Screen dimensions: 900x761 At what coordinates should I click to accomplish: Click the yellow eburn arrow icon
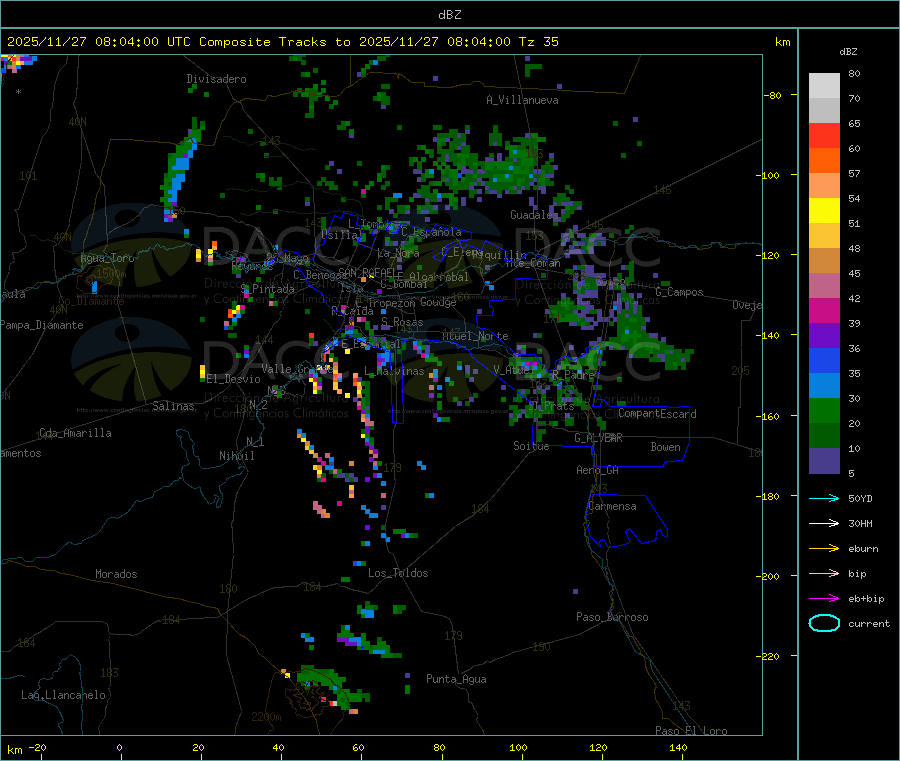824,548
